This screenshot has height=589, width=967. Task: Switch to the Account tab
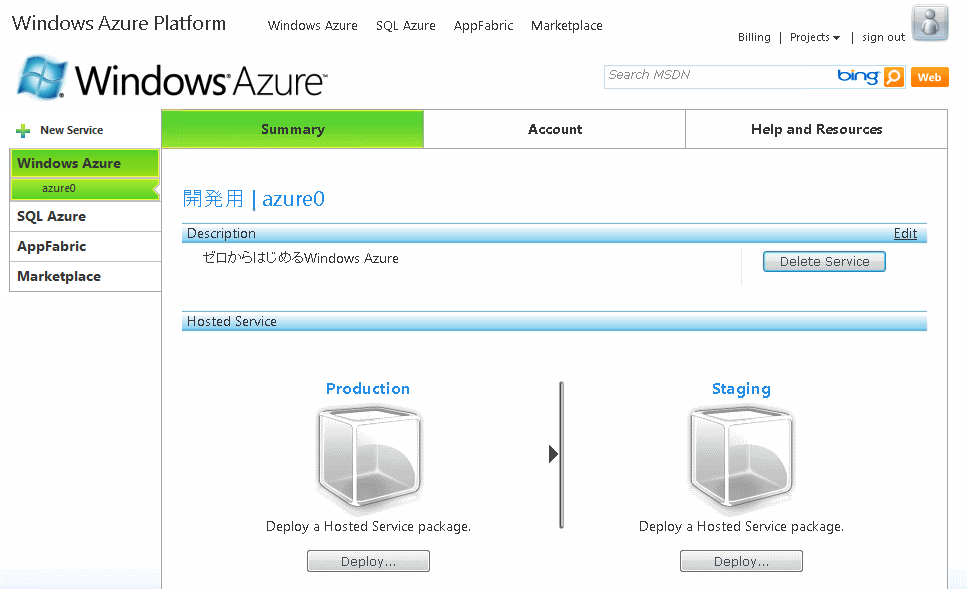click(554, 129)
